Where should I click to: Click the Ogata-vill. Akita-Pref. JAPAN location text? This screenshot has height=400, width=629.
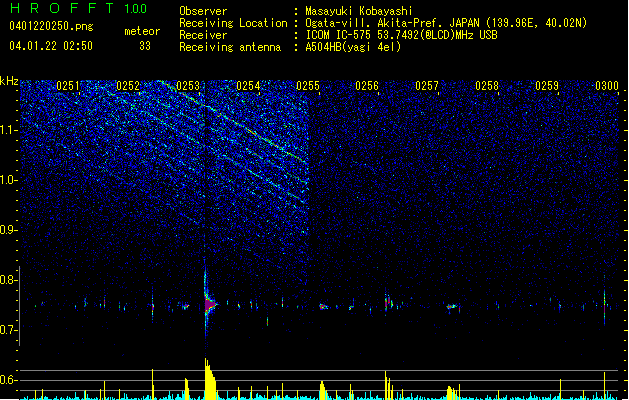tap(446, 23)
